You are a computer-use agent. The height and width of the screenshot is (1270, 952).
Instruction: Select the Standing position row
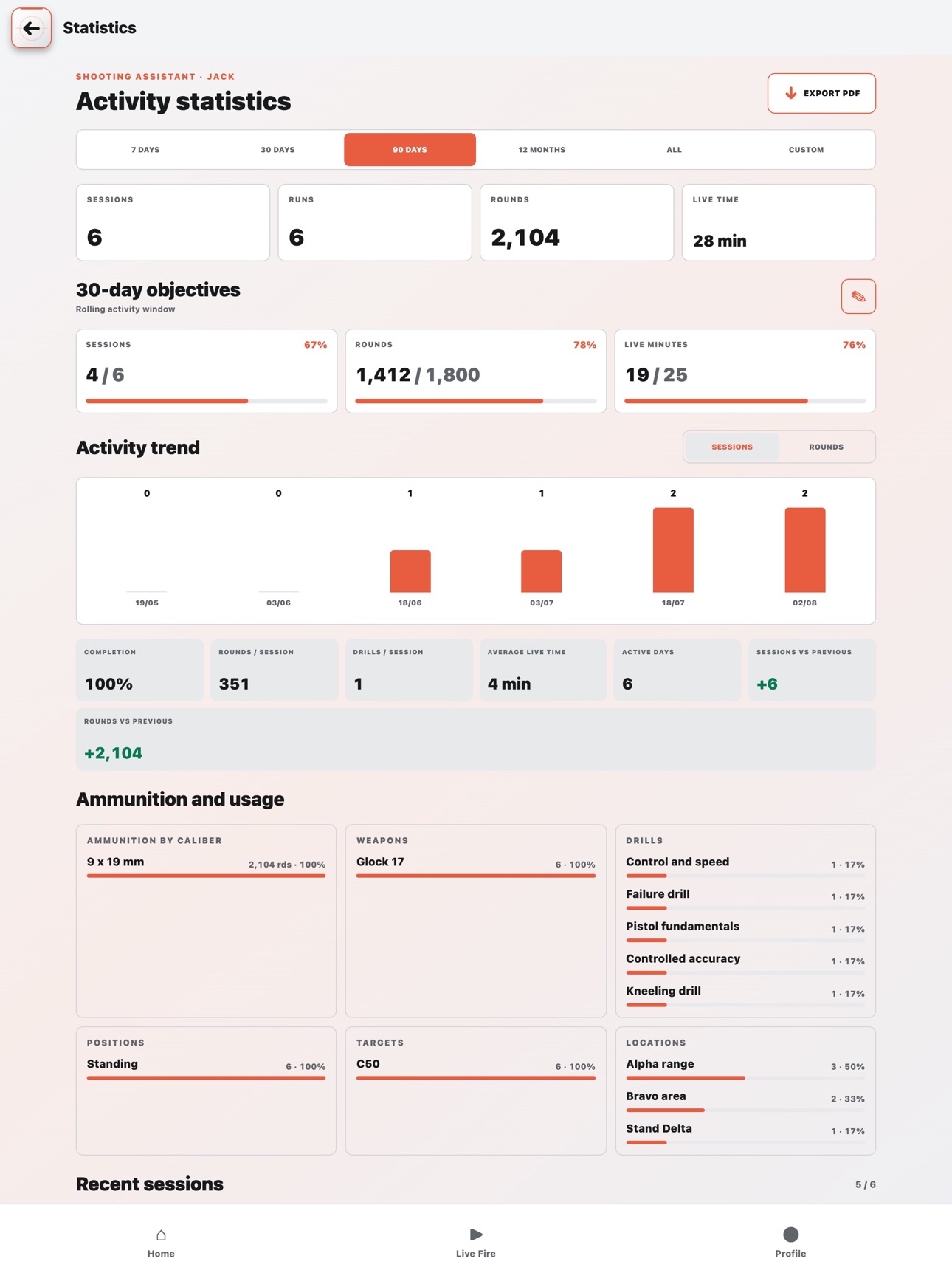point(207,1068)
